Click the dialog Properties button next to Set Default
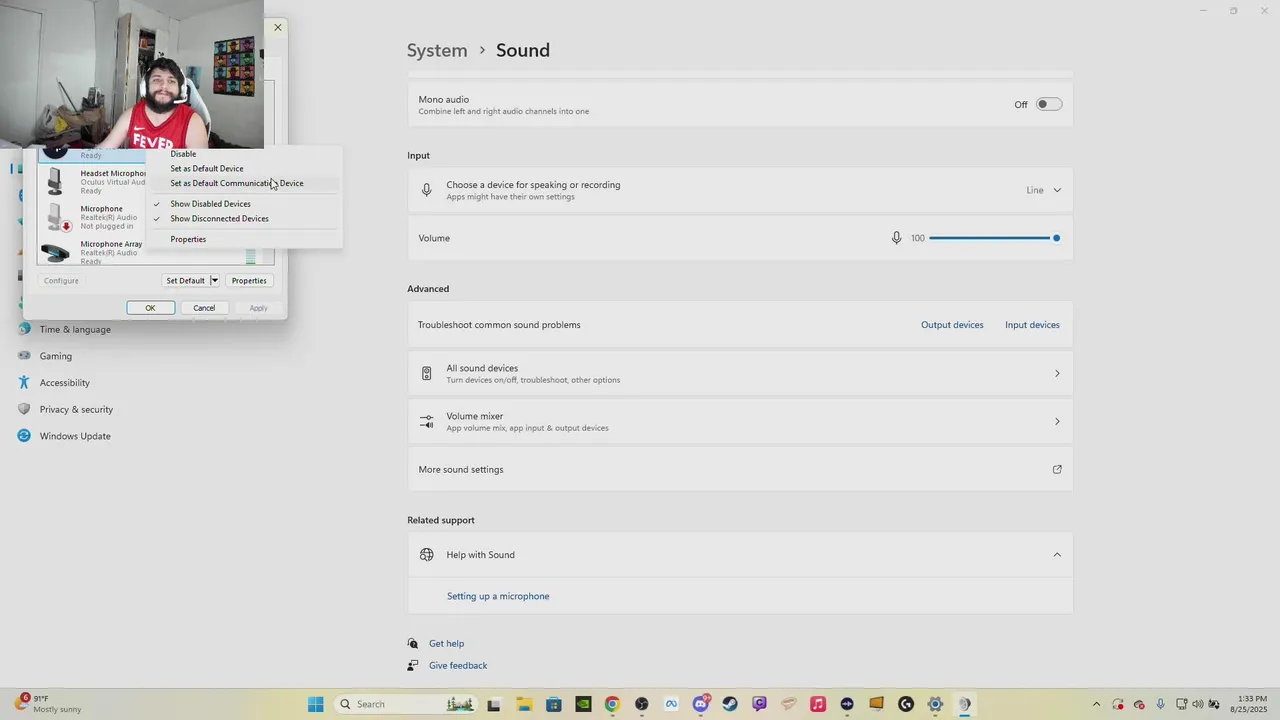Screen dimensions: 1280x720 [x=249, y=281]
